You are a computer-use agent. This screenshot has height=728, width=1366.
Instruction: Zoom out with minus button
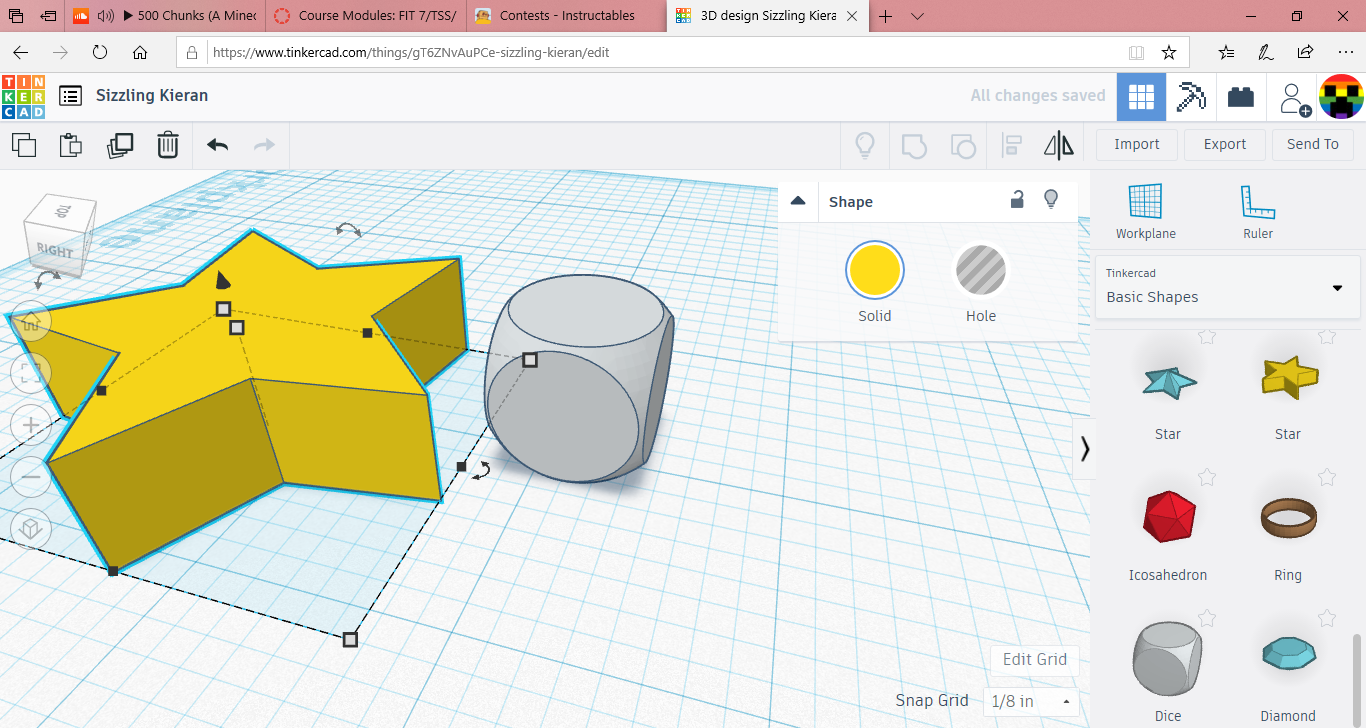31,476
